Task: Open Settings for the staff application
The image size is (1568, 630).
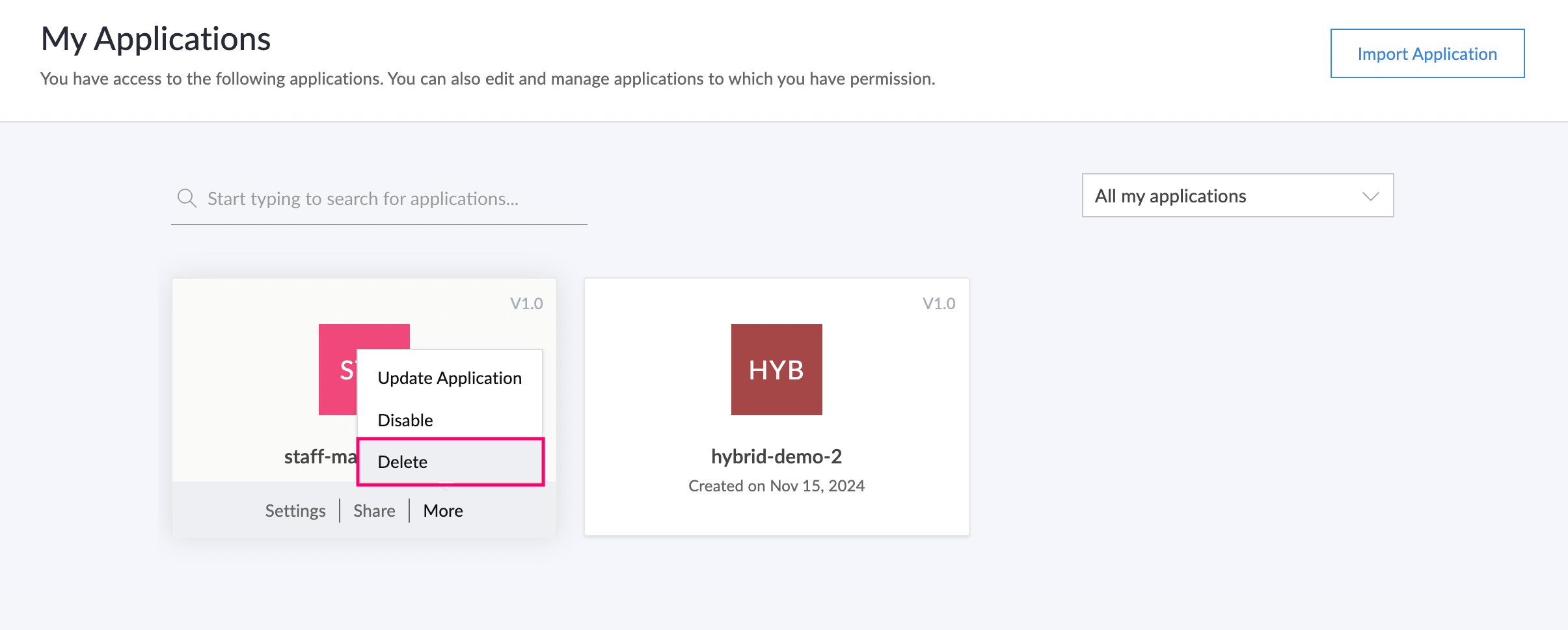Action: point(295,511)
